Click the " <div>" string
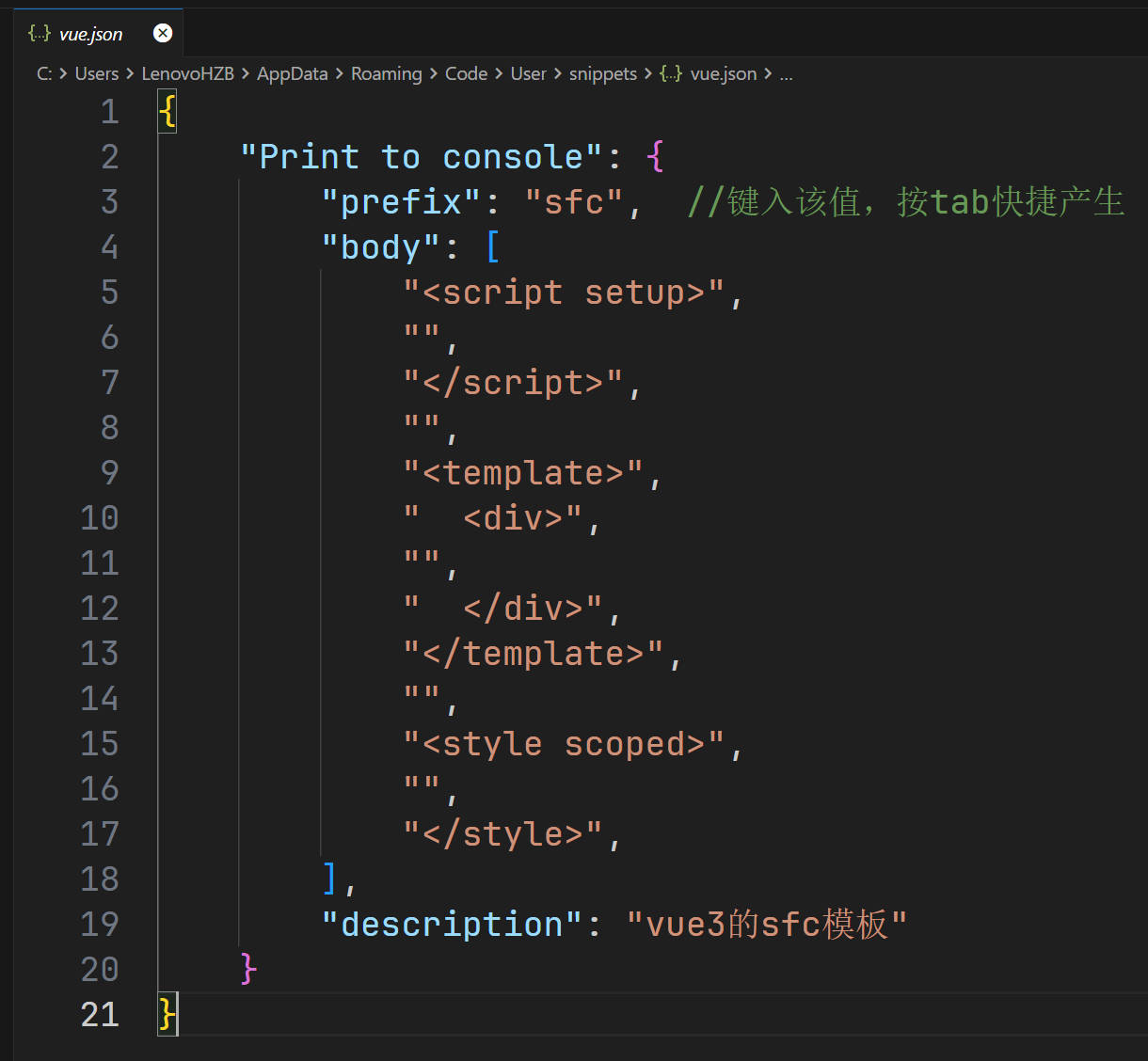1148x1061 pixels. pyautogui.click(x=492, y=518)
